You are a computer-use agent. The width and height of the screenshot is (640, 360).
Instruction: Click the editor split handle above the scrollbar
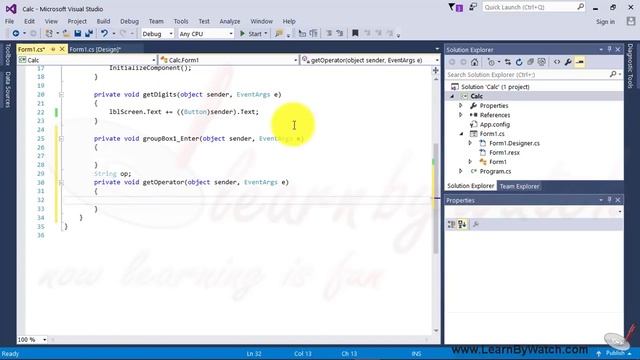pyautogui.click(x=436, y=71)
